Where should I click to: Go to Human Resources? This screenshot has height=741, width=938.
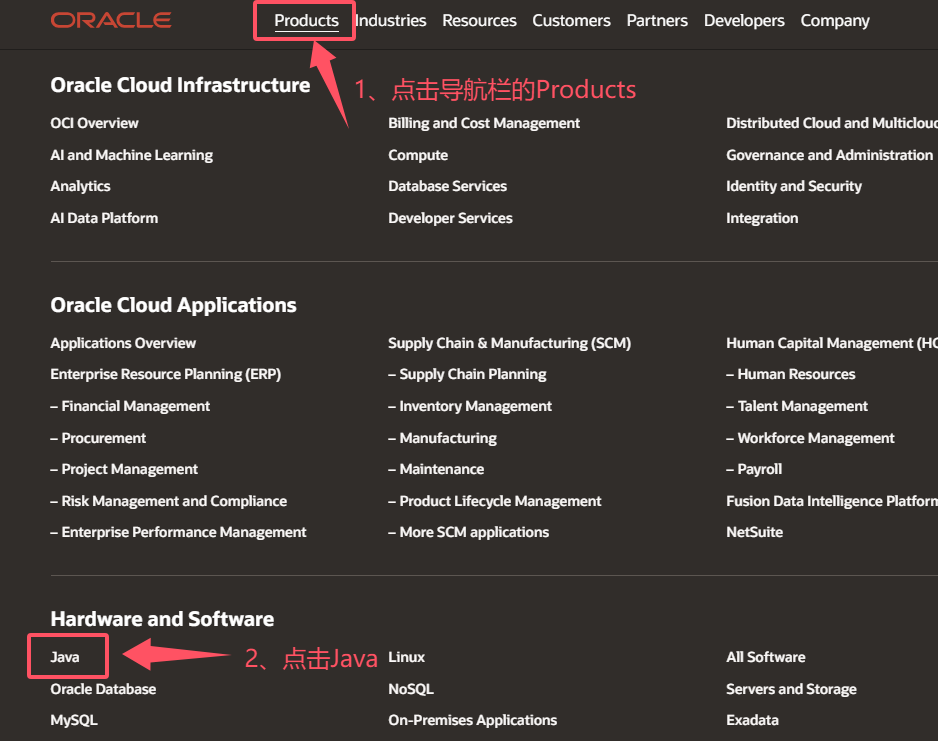tap(791, 374)
